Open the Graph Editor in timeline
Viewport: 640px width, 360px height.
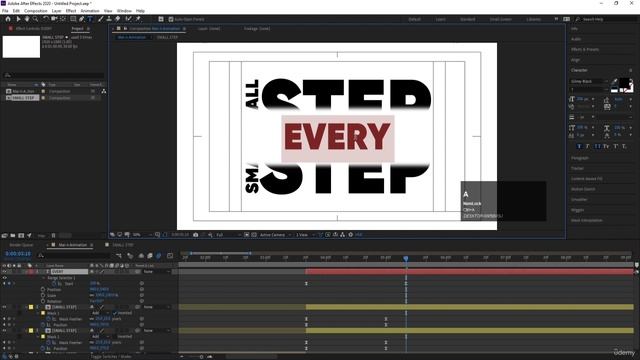pos(170,256)
